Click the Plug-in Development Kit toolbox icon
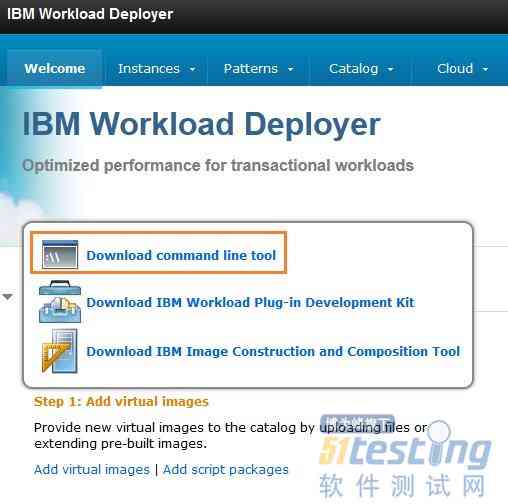Viewport: 508px width, 504px height. 60,302
